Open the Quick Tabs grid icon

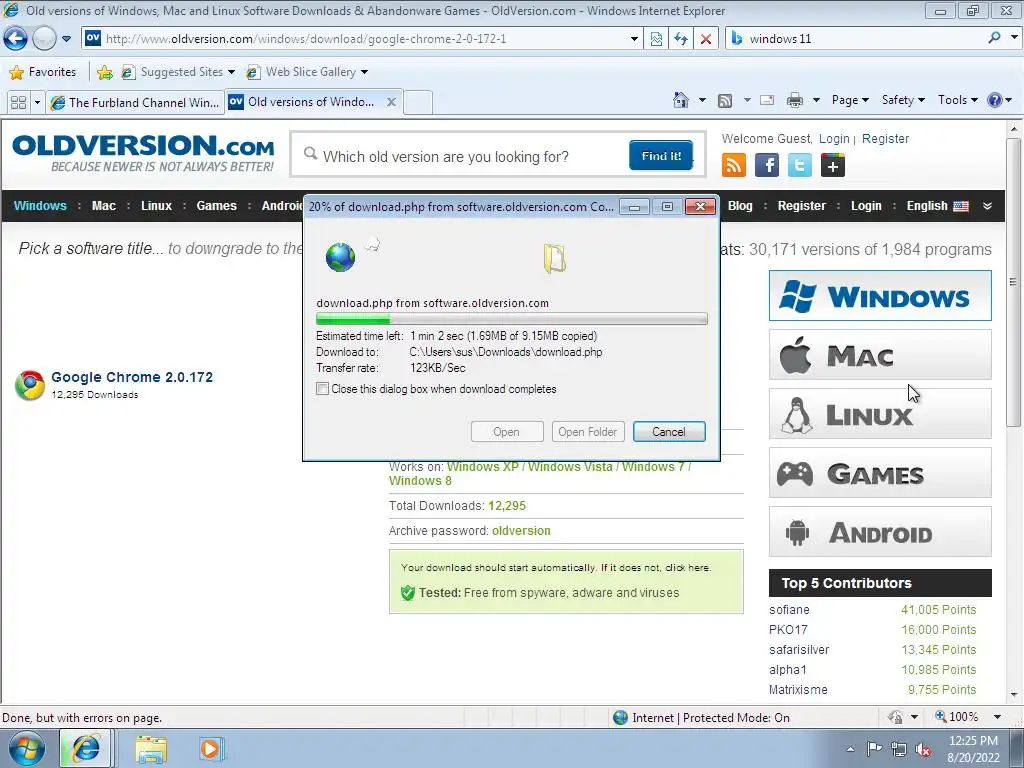pyautogui.click(x=18, y=103)
